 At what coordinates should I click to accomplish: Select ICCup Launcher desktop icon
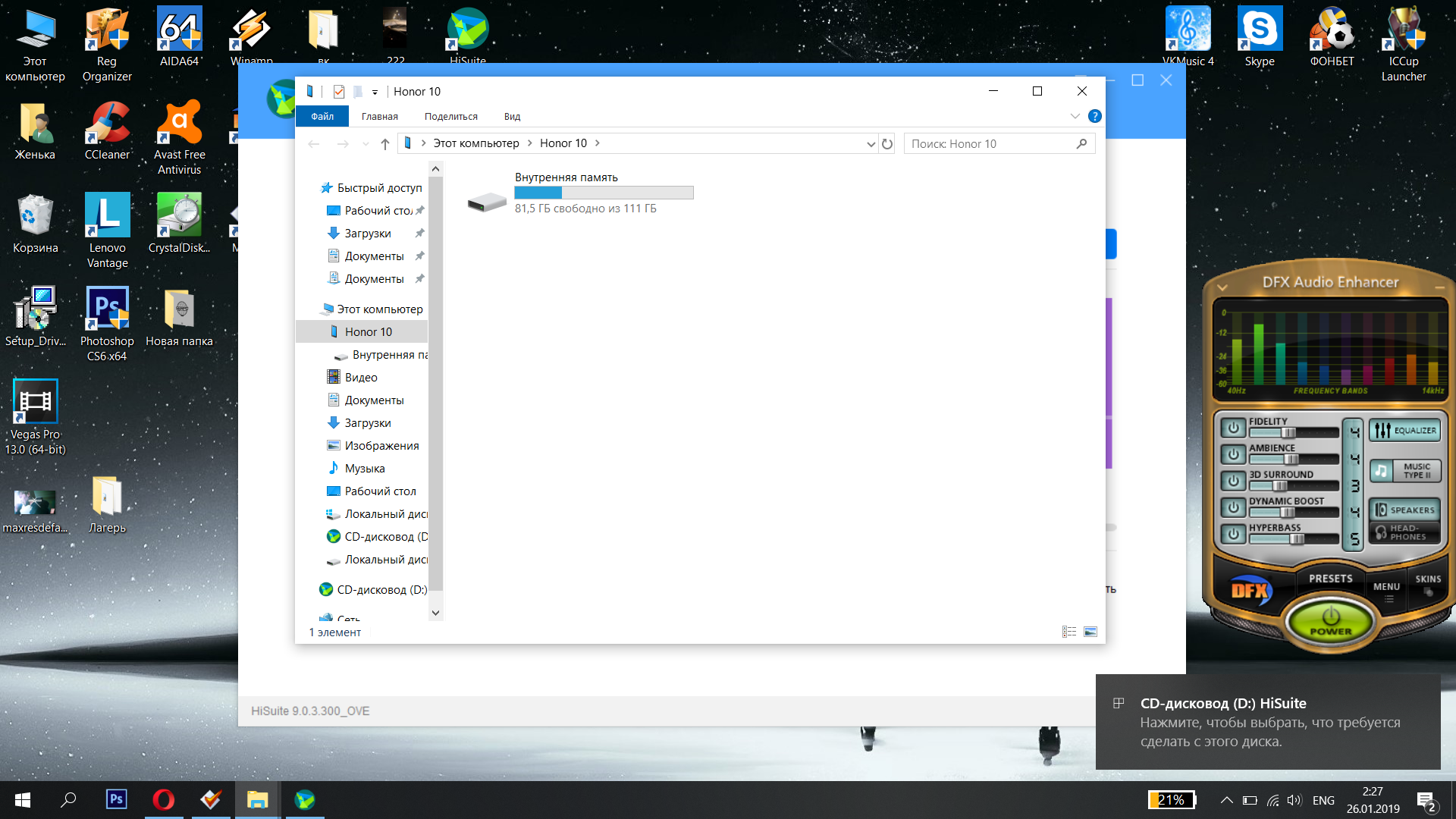[1404, 43]
